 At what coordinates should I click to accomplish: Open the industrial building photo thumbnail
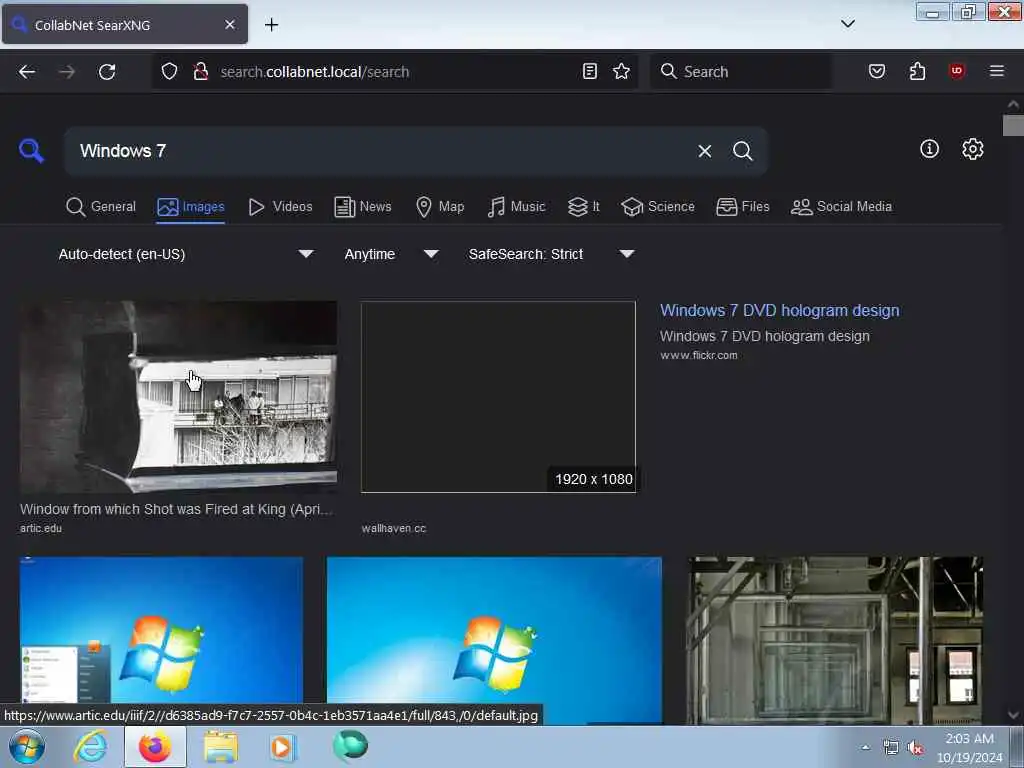835,640
